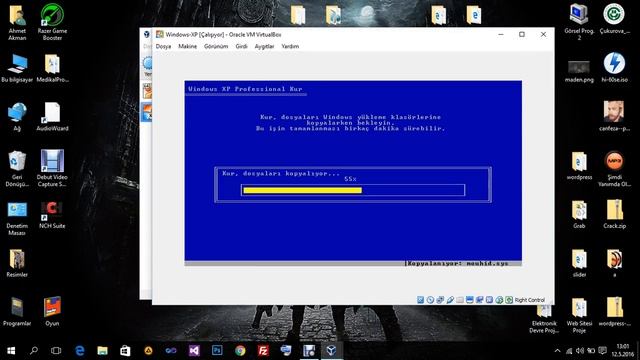Open the Windows Store taskbar icon
This screenshot has height=360, width=640.
coord(125,351)
